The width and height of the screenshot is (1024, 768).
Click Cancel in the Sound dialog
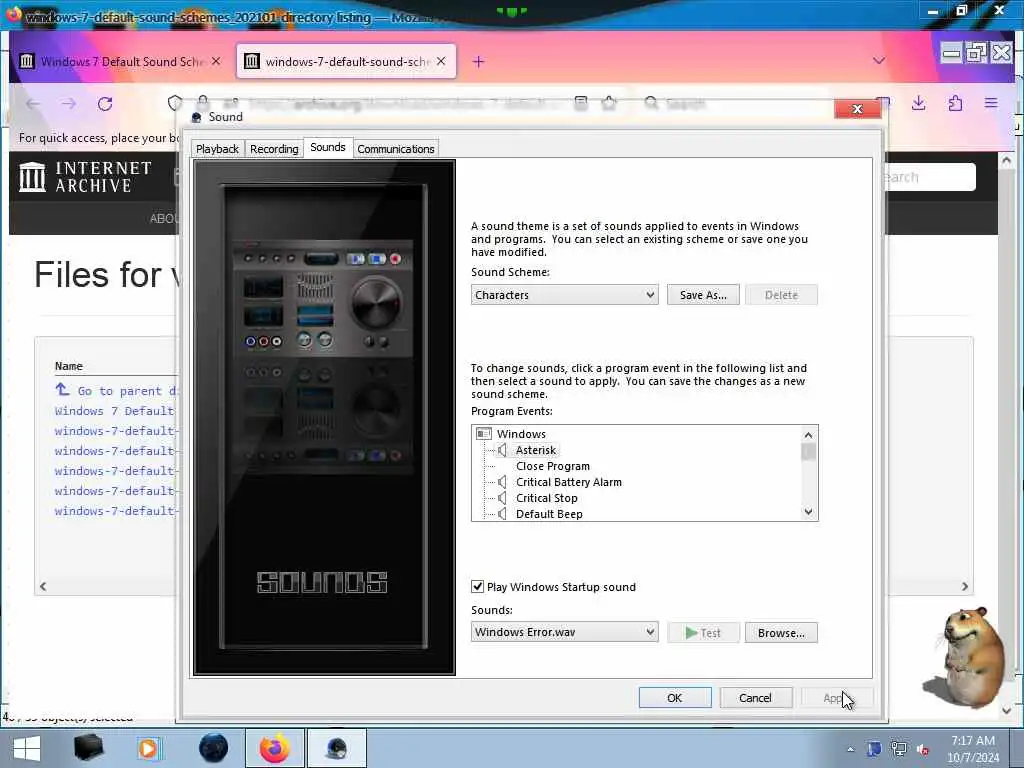point(756,697)
